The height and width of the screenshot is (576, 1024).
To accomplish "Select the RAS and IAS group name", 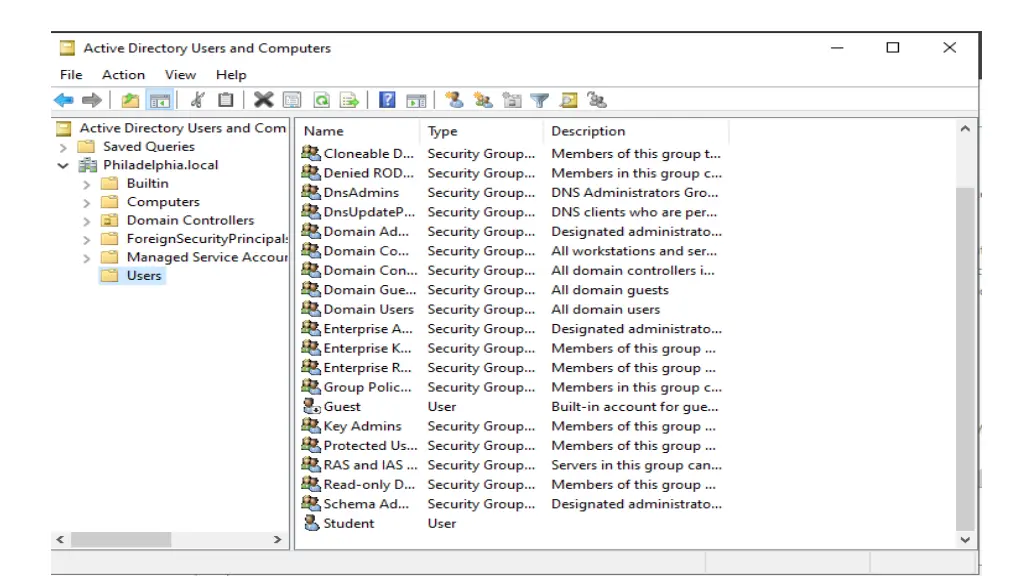I will pyautogui.click(x=370, y=465).
